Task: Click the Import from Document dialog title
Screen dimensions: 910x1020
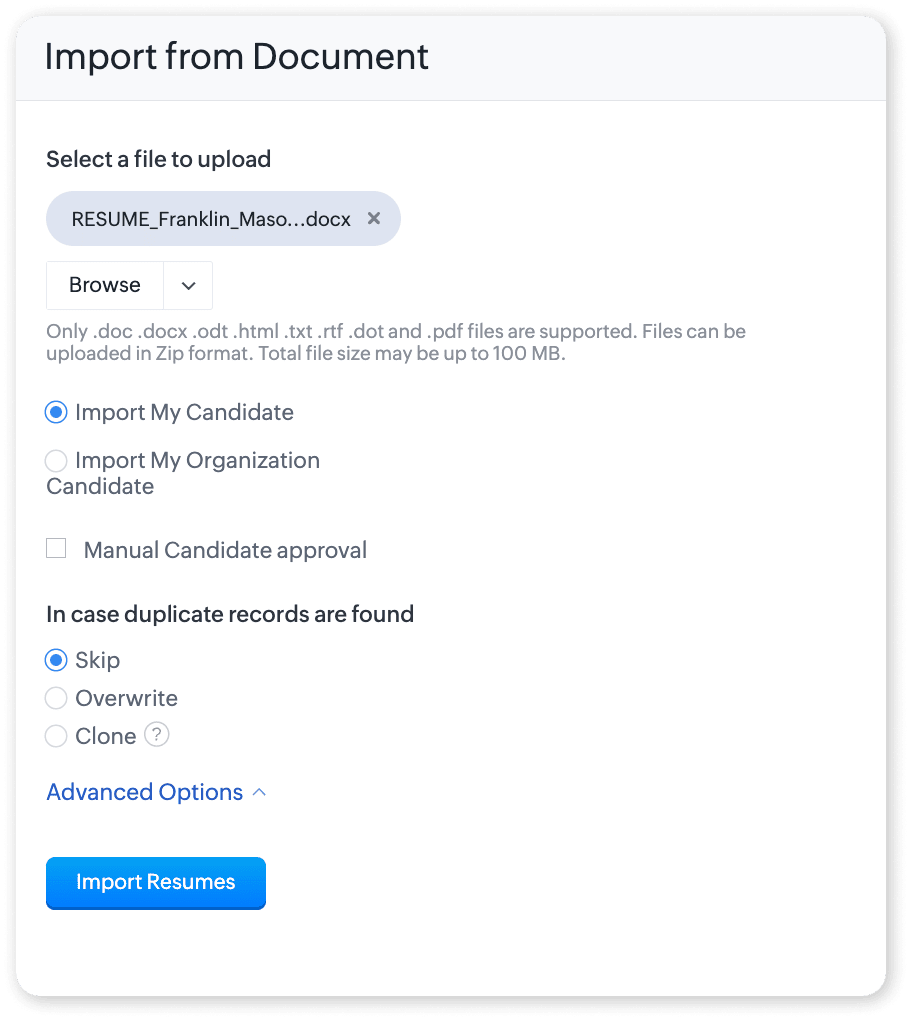Action: (236, 57)
